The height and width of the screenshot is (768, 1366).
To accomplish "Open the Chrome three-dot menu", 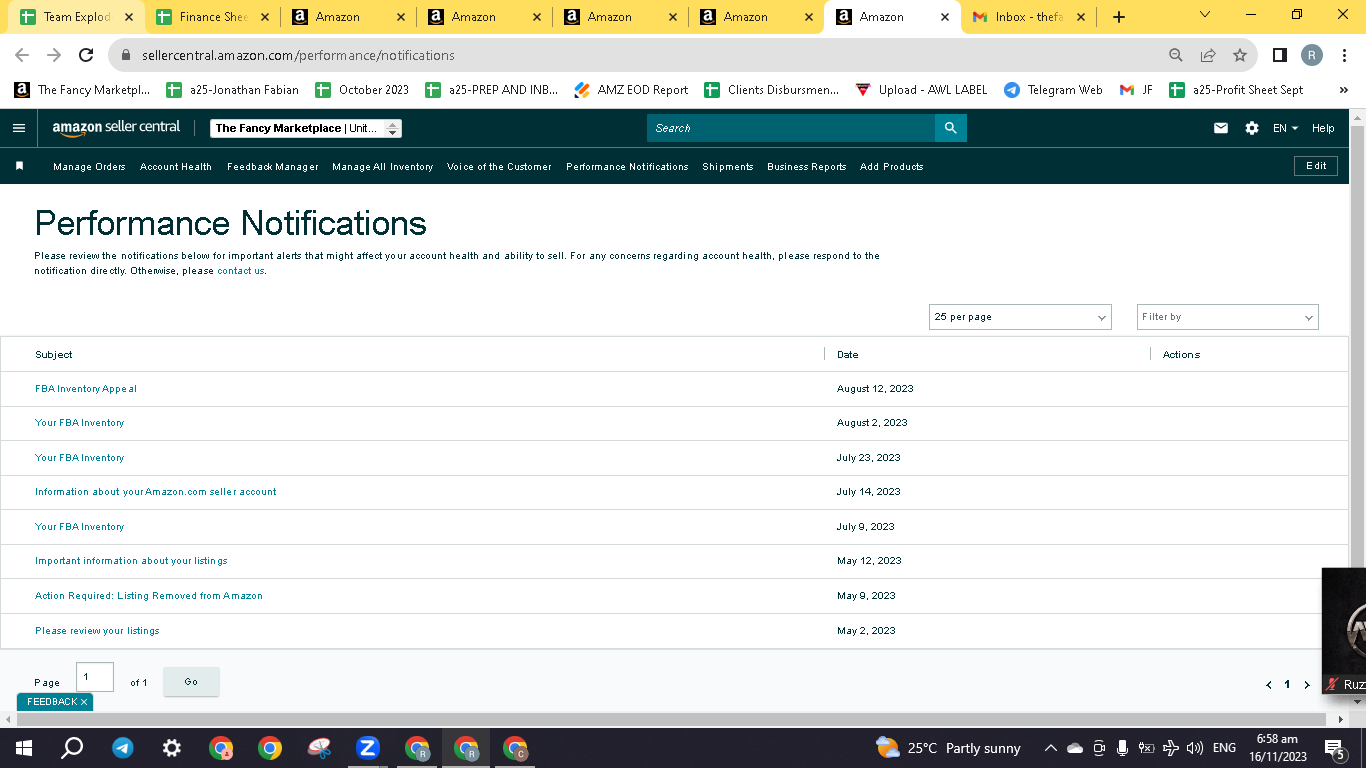I will pos(1345,55).
